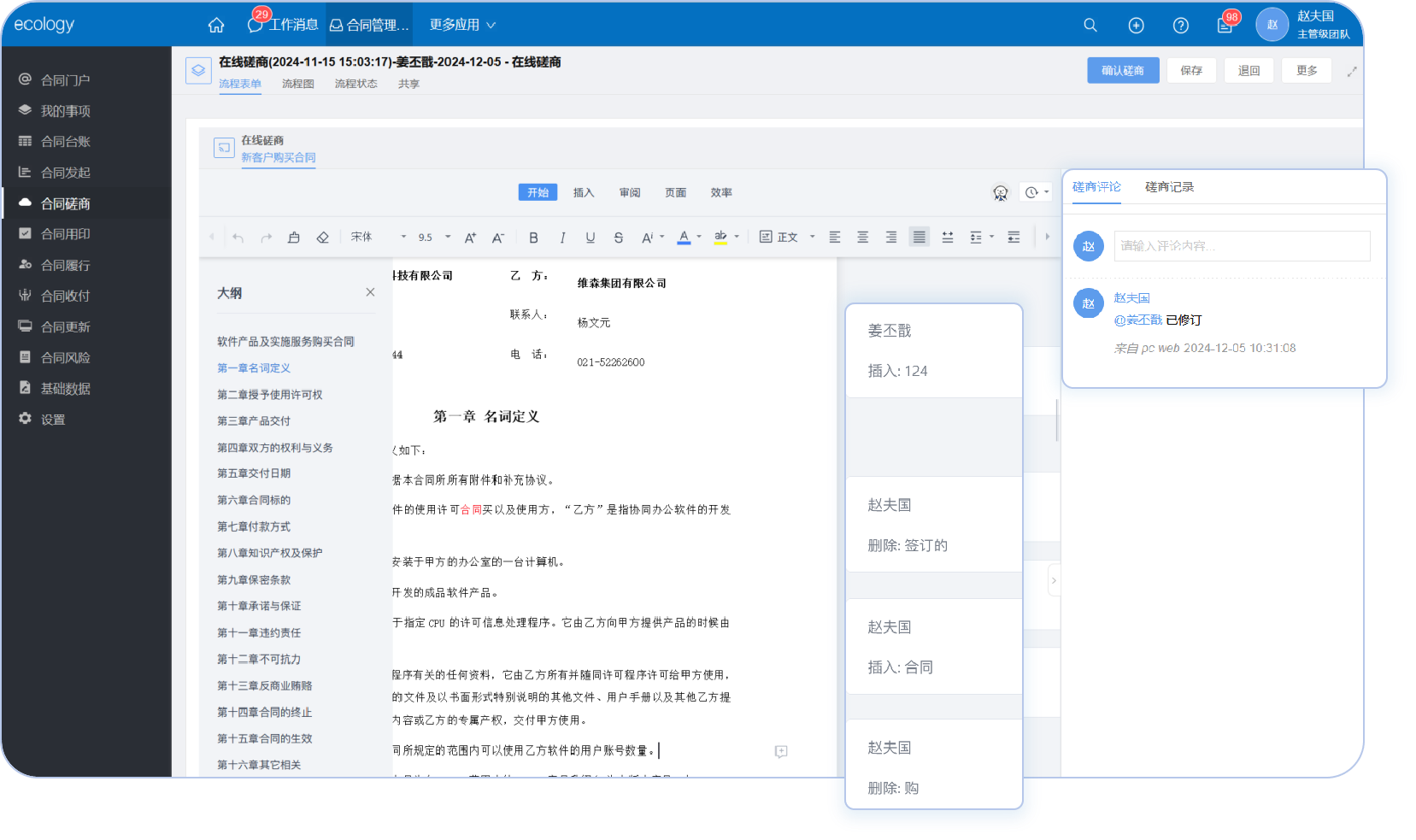Image resolution: width=1416 pixels, height=840 pixels.
Task: Click the comment input field
Action: pos(1242,246)
